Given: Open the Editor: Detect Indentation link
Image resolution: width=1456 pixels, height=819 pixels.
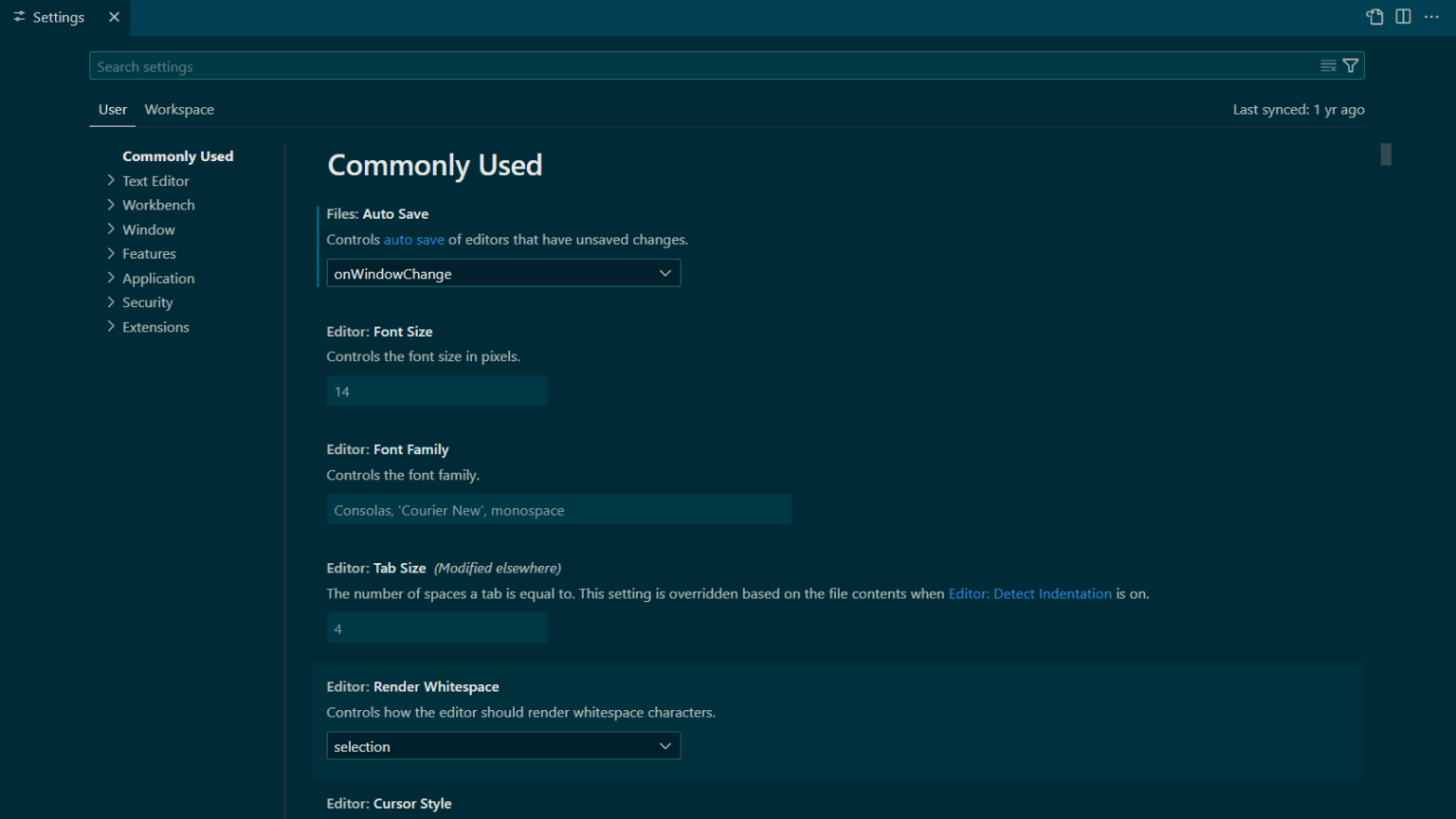Looking at the screenshot, I should click(x=1030, y=593).
